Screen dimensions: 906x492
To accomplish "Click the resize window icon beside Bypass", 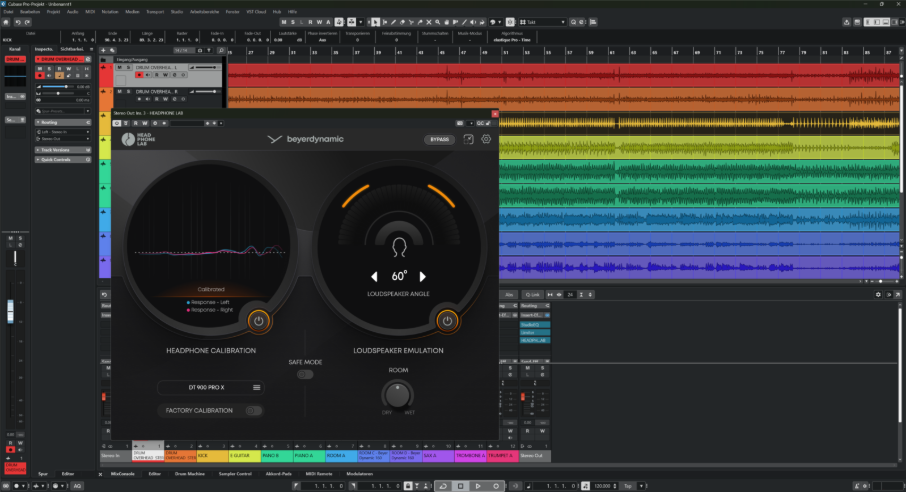I will click(469, 139).
